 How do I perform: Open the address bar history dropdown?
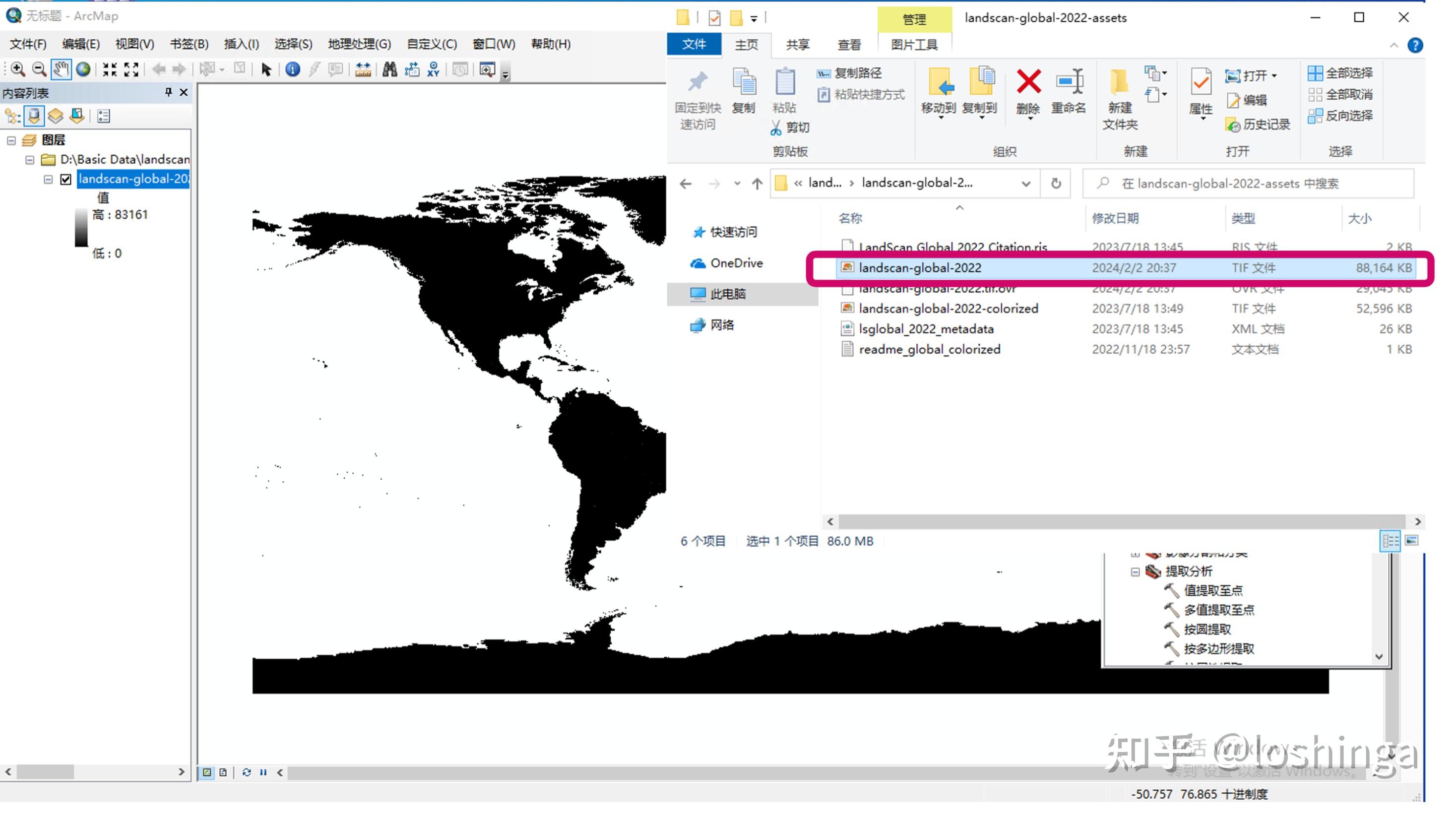(x=1026, y=184)
